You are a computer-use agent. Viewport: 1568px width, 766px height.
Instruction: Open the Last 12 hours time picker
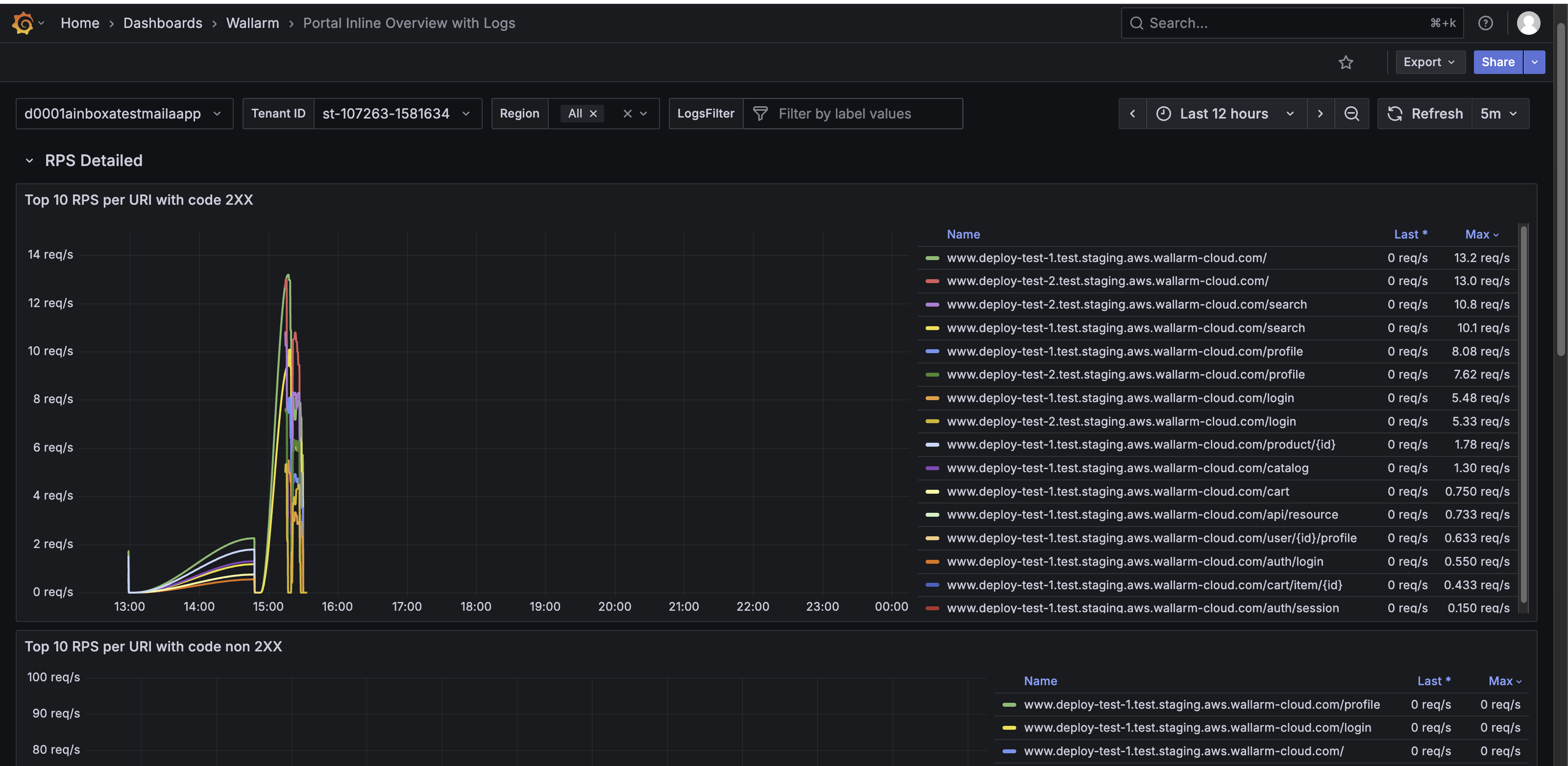pos(1225,114)
